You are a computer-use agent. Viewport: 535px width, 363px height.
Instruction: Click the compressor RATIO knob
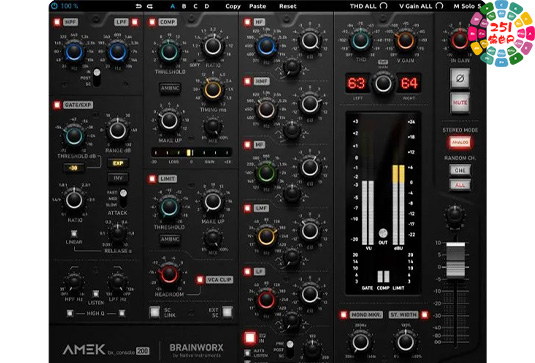tap(213, 46)
